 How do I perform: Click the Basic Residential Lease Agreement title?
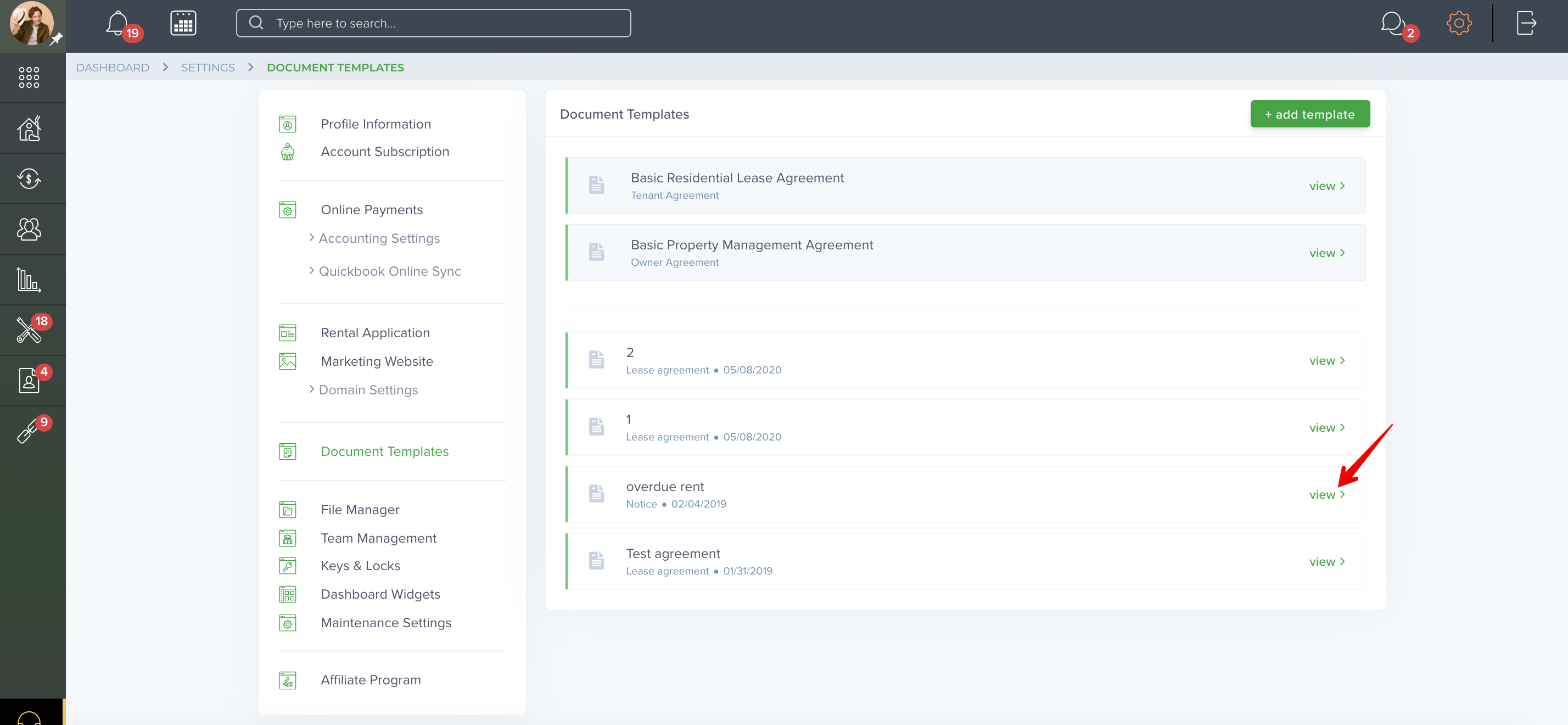[737, 179]
